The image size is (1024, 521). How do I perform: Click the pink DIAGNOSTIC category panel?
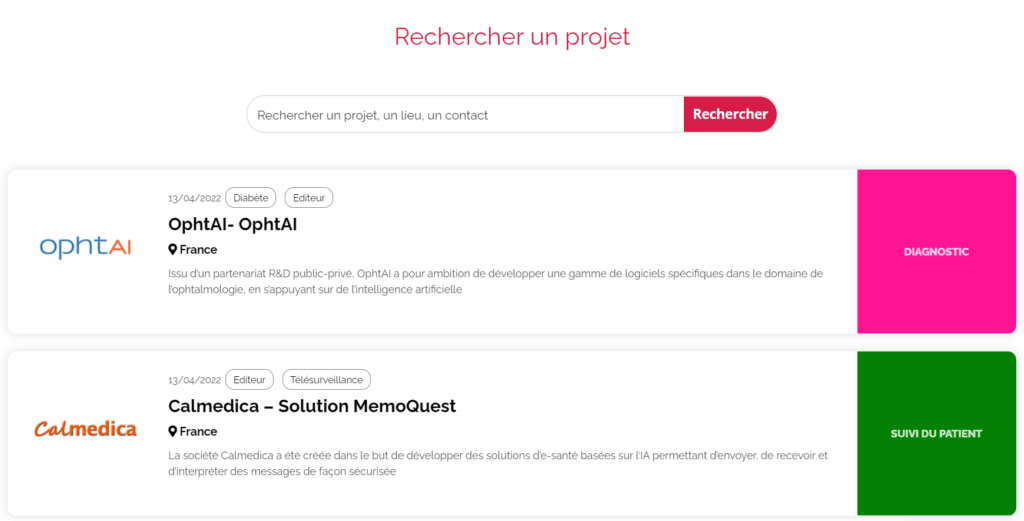(x=936, y=251)
